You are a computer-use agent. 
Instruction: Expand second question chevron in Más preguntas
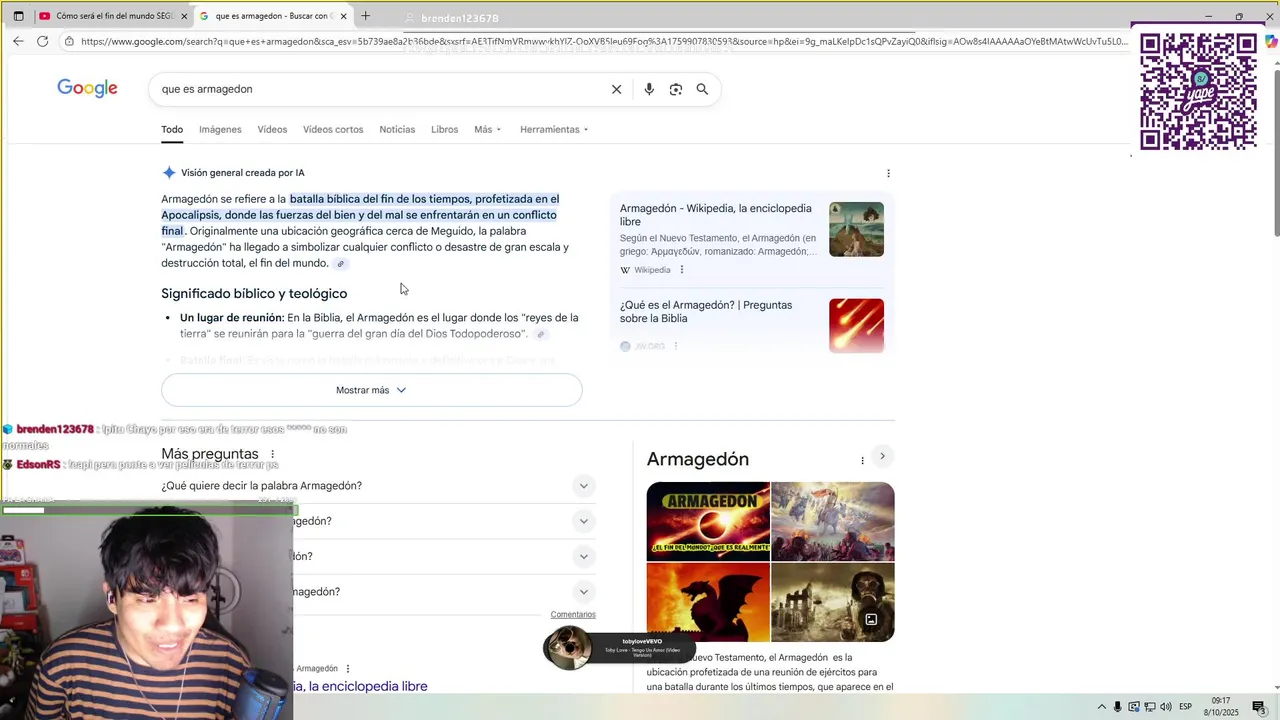584,521
